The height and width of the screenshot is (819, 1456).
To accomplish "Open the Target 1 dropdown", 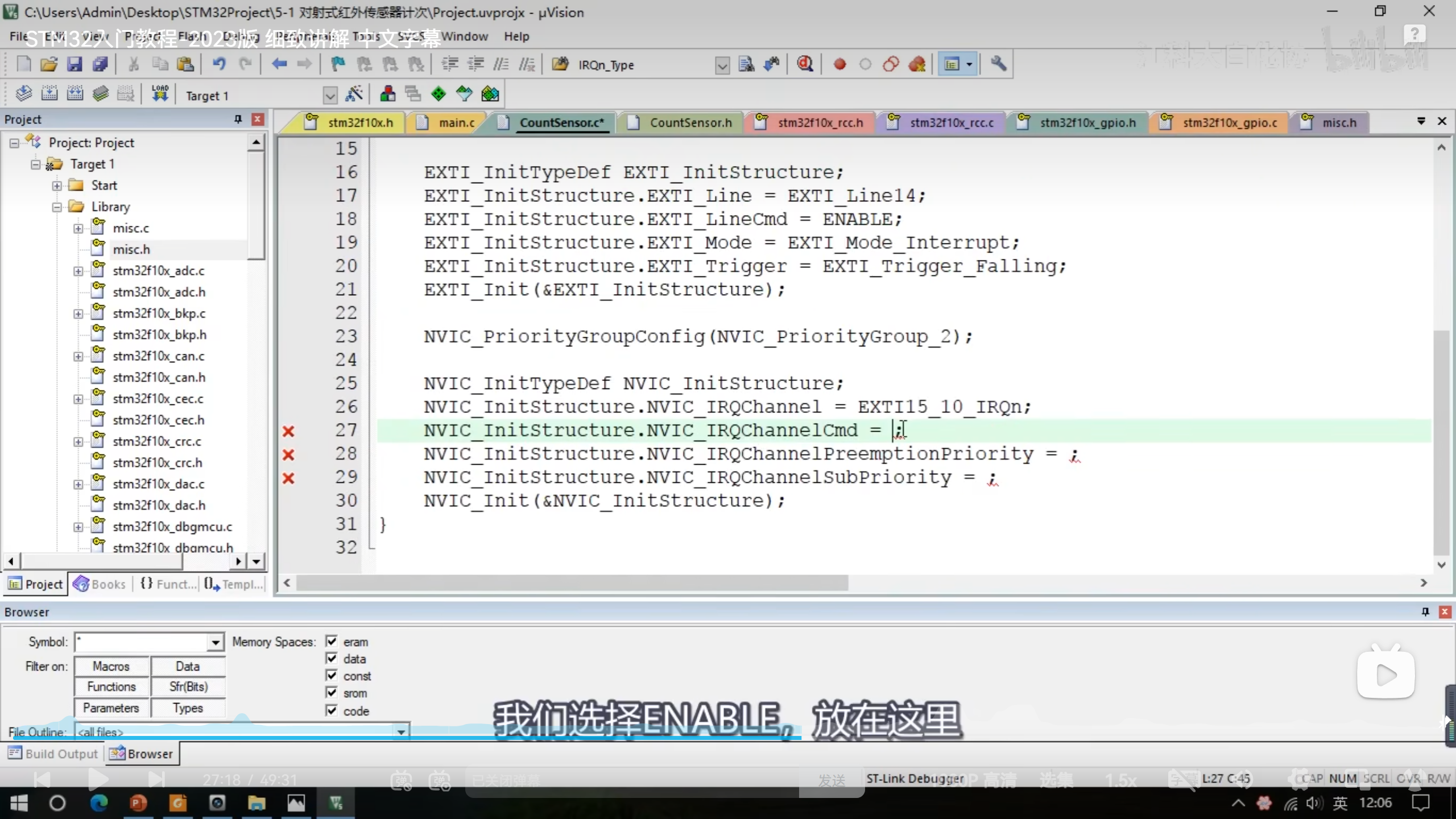I will 330,96.
